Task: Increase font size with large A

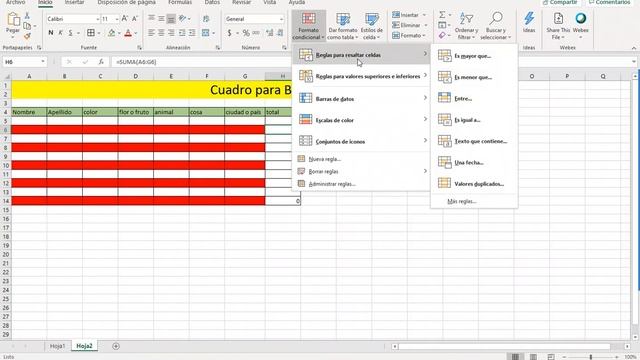Action: (x=125, y=19)
